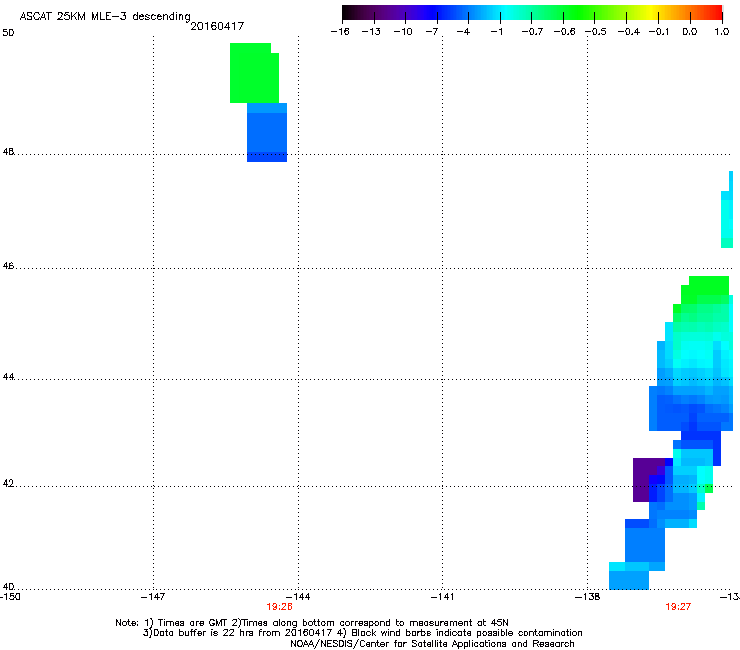Click the latitude label 50

(8, 33)
